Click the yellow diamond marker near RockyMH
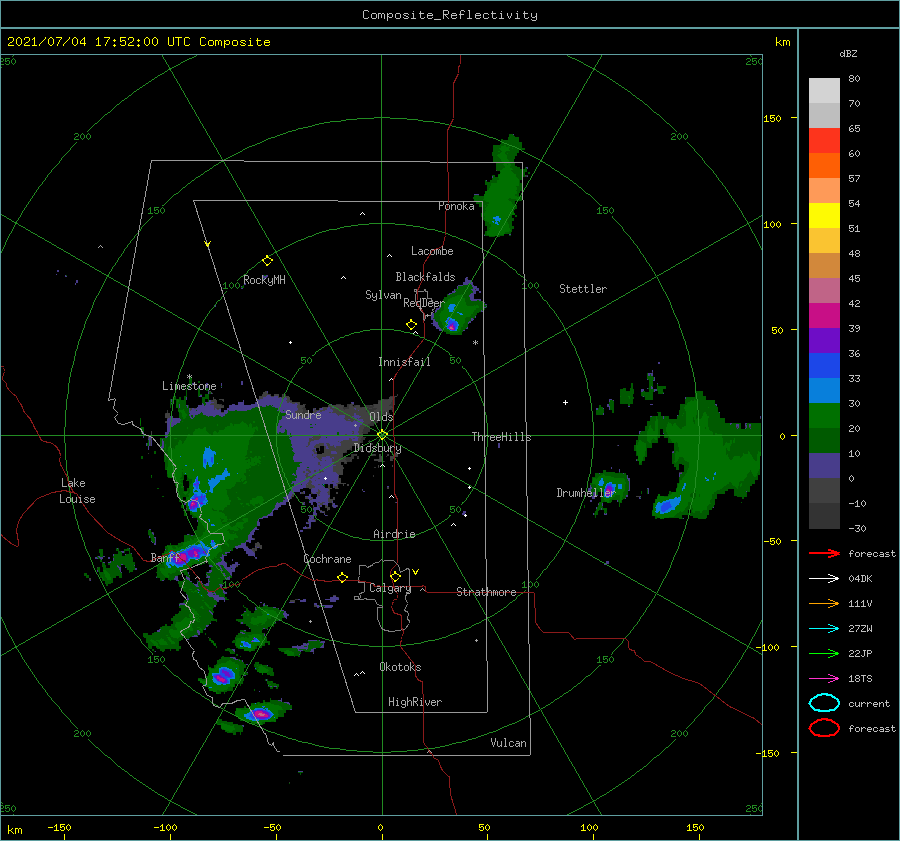This screenshot has width=900, height=841. [x=267, y=261]
